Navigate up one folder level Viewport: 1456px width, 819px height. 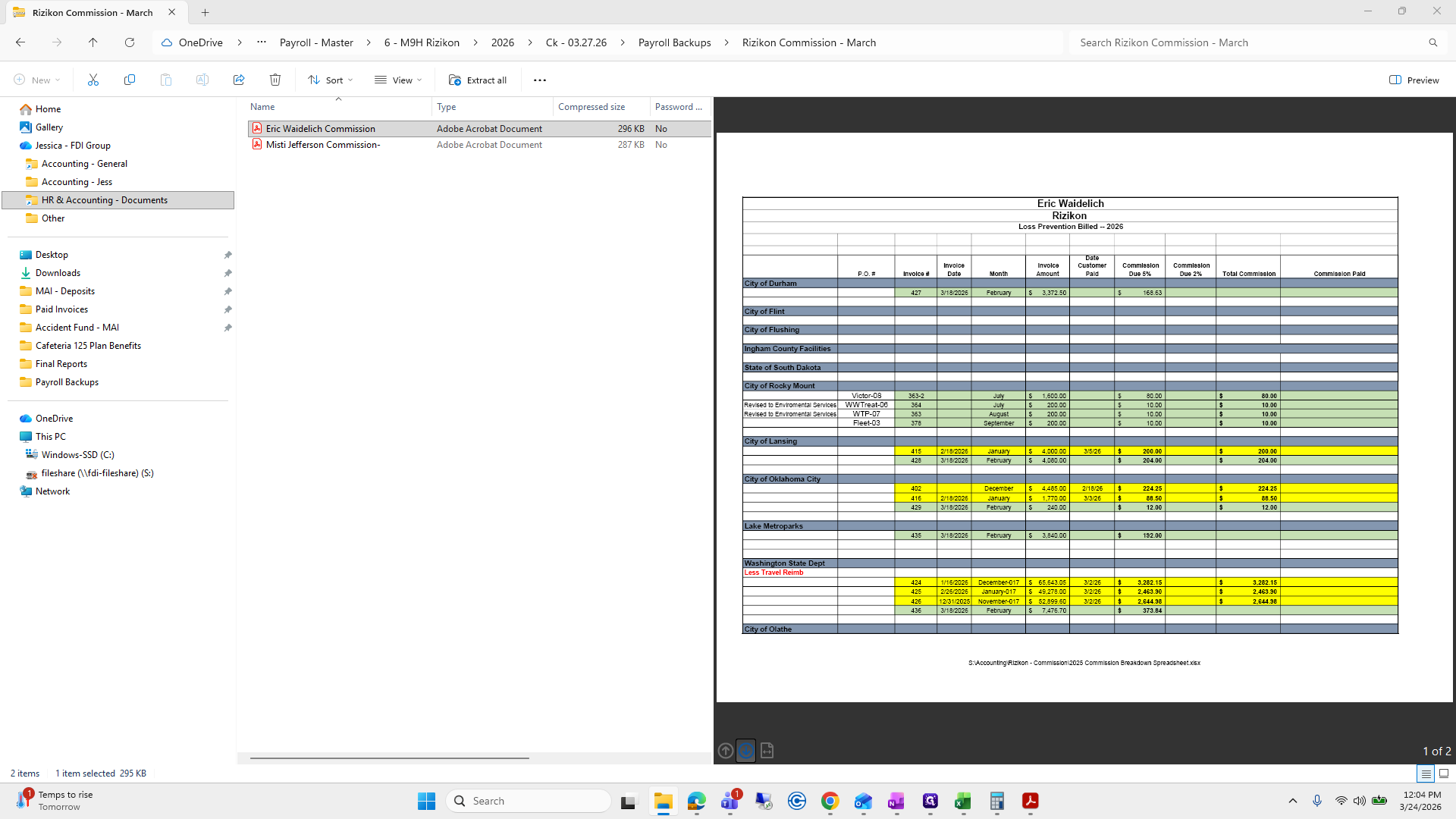click(x=93, y=42)
